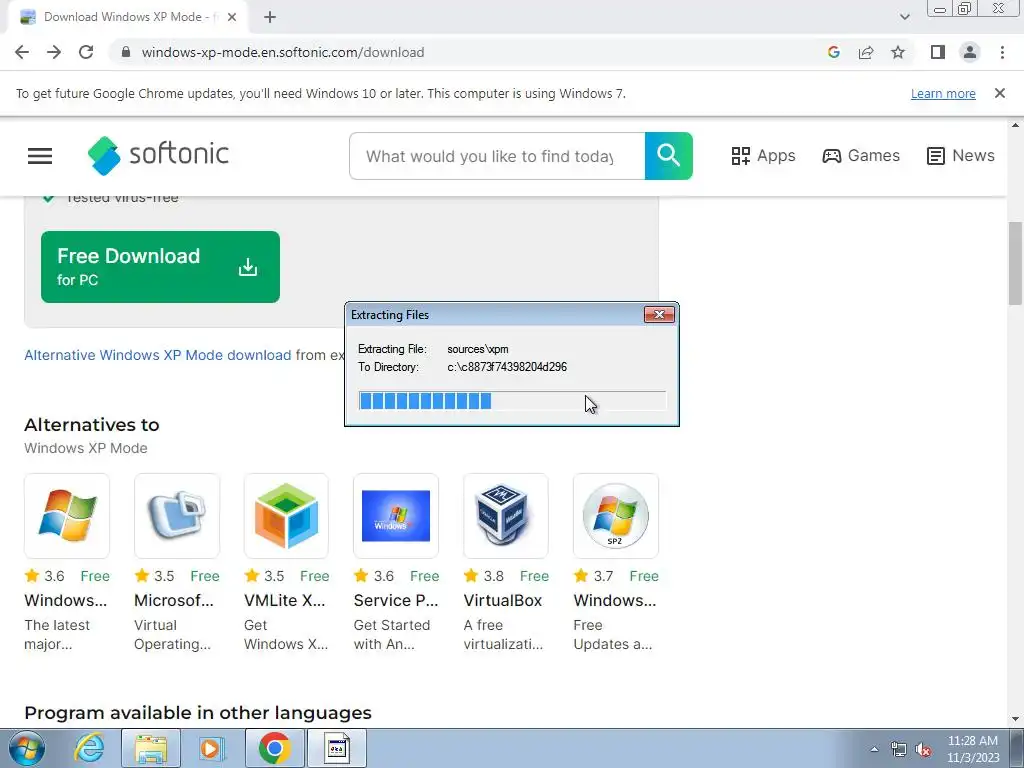
Task: Click the site lock icon
Action: tap(126, 52)
